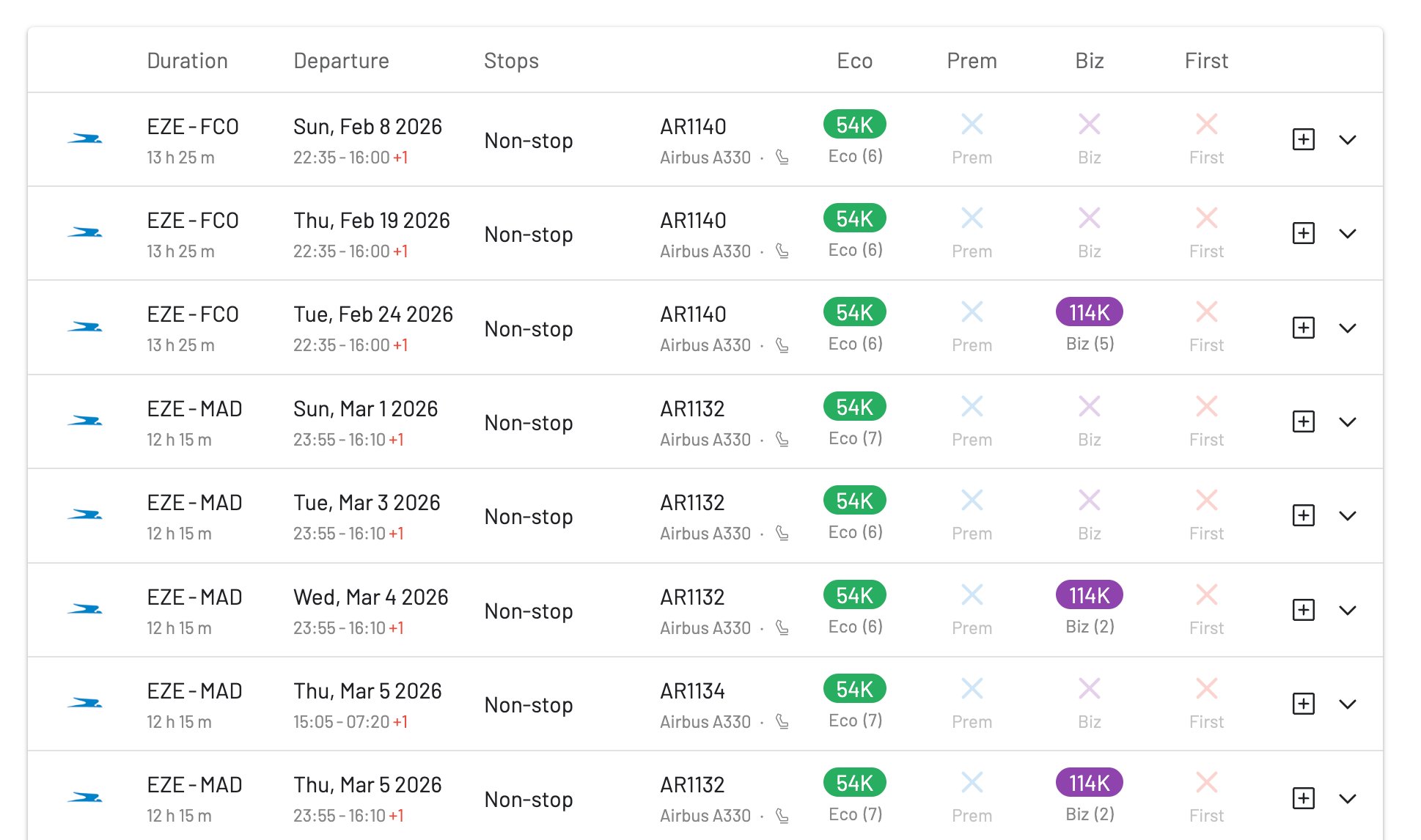Click the Eco column header

coord(853,61)
